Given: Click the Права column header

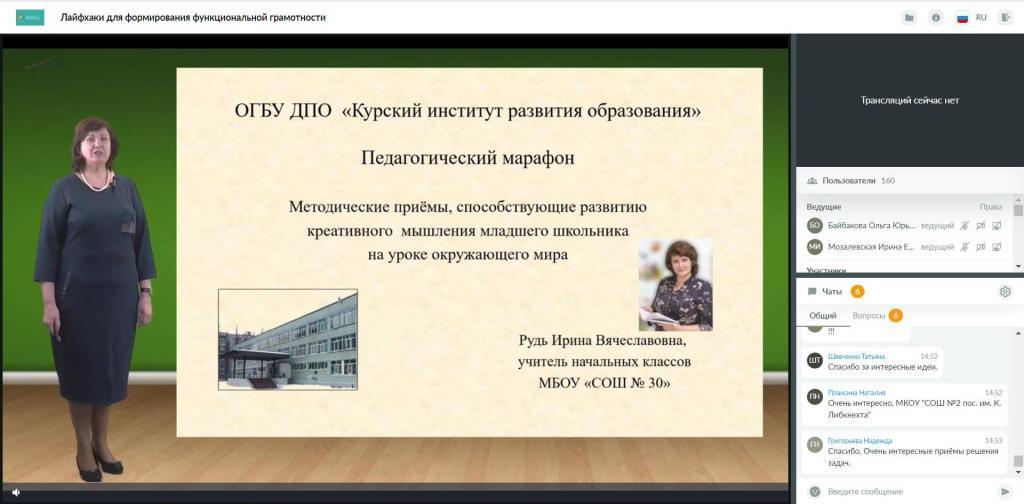Looking at the screenshot, I should pyautogui.click(x=991, y=207).
